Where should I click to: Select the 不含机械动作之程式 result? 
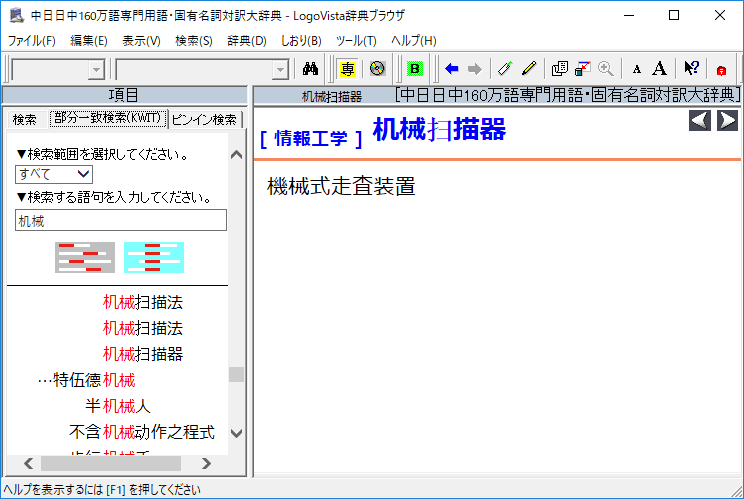142,432
